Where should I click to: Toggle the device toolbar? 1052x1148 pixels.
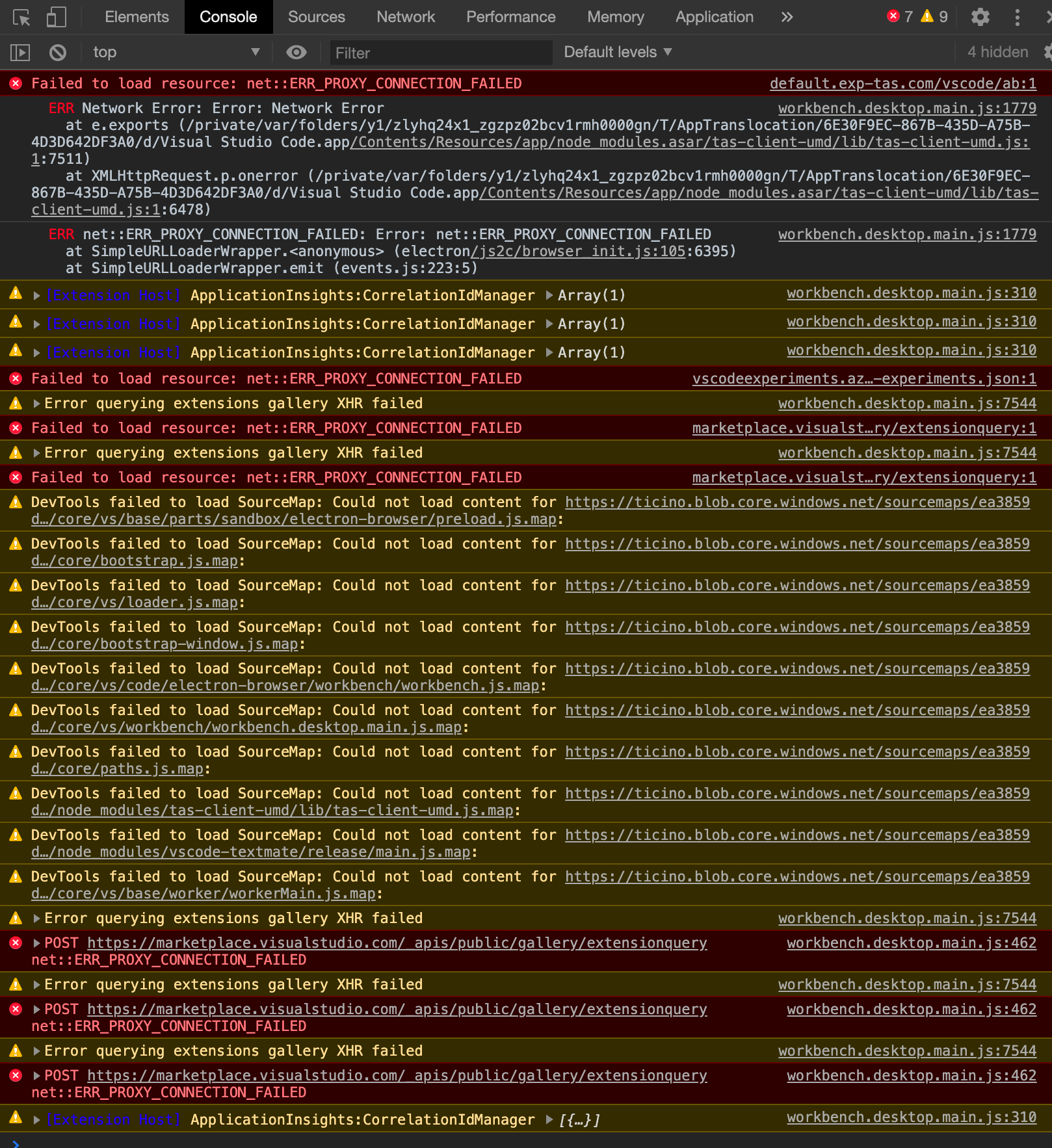(x=55, y=17)
